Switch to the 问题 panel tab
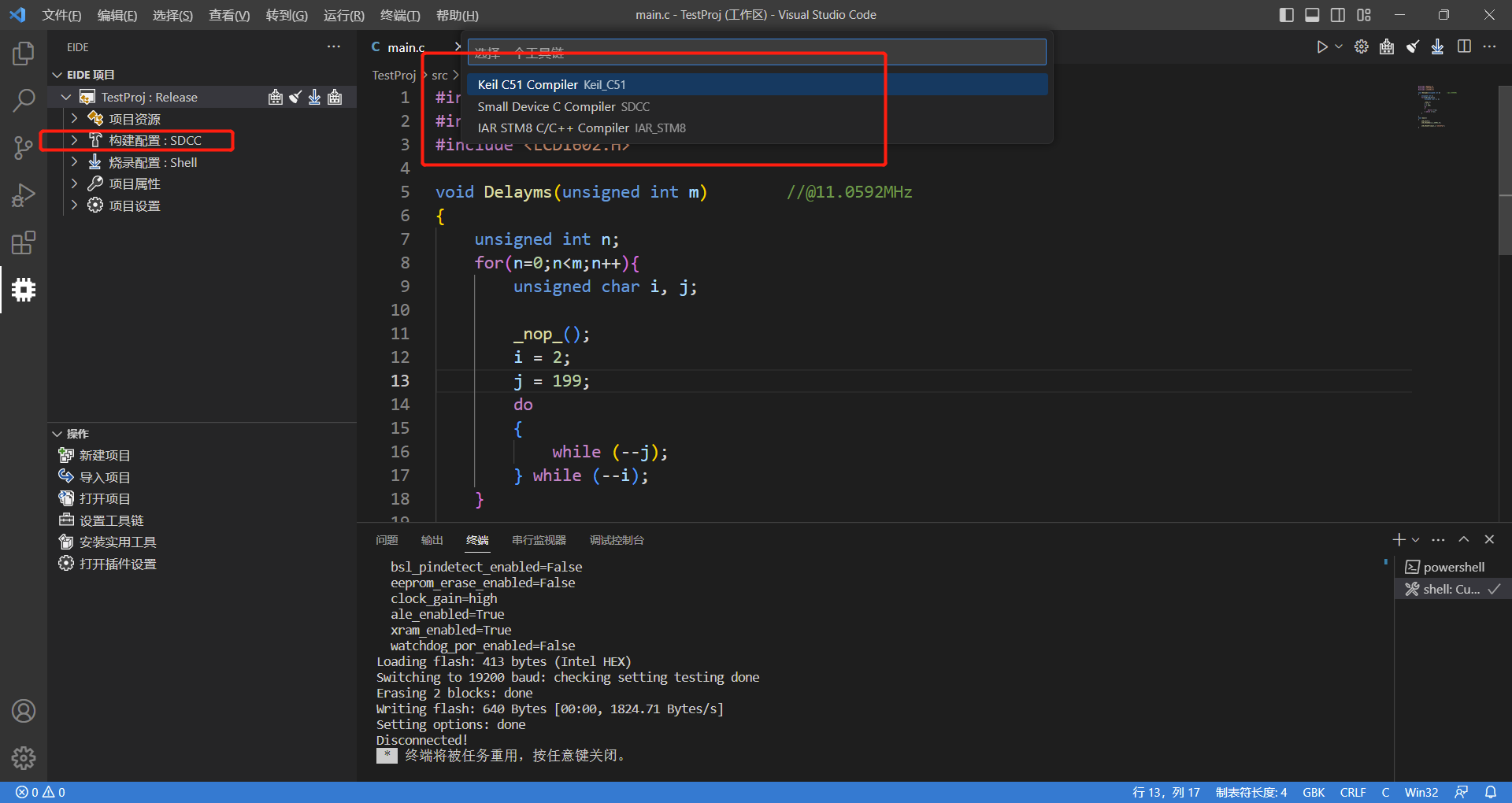The height and width of the screenshot is (803, 1512). (x=387, y=540)
